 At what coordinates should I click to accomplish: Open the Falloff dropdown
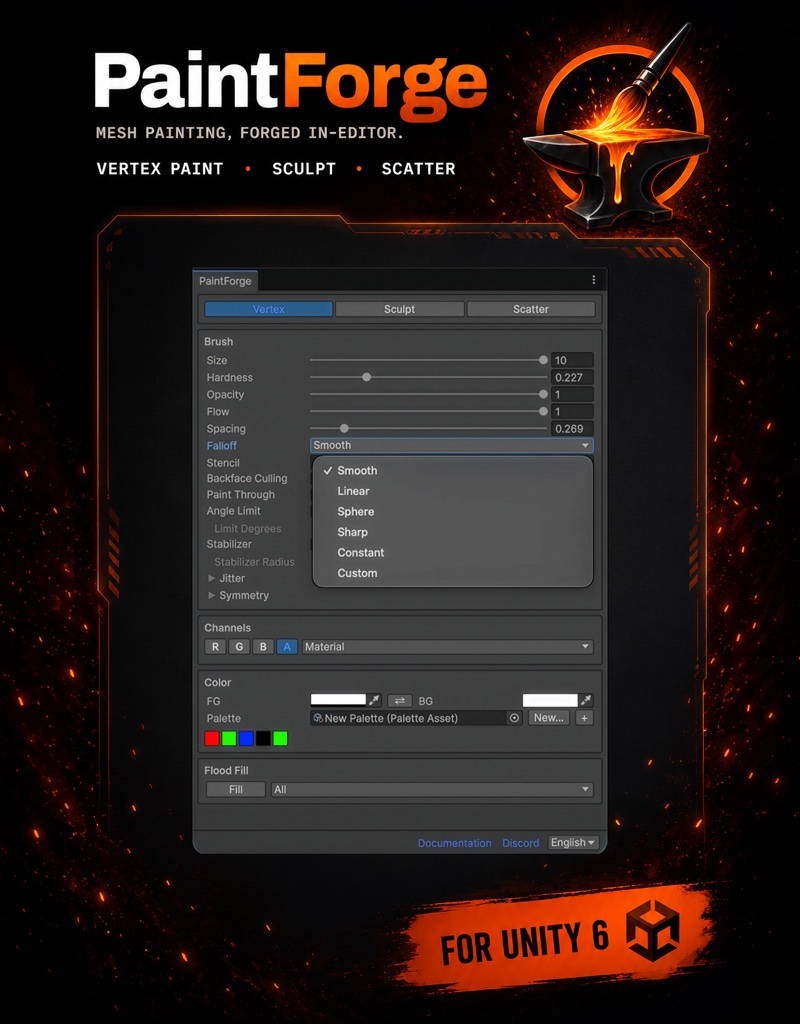451,445
